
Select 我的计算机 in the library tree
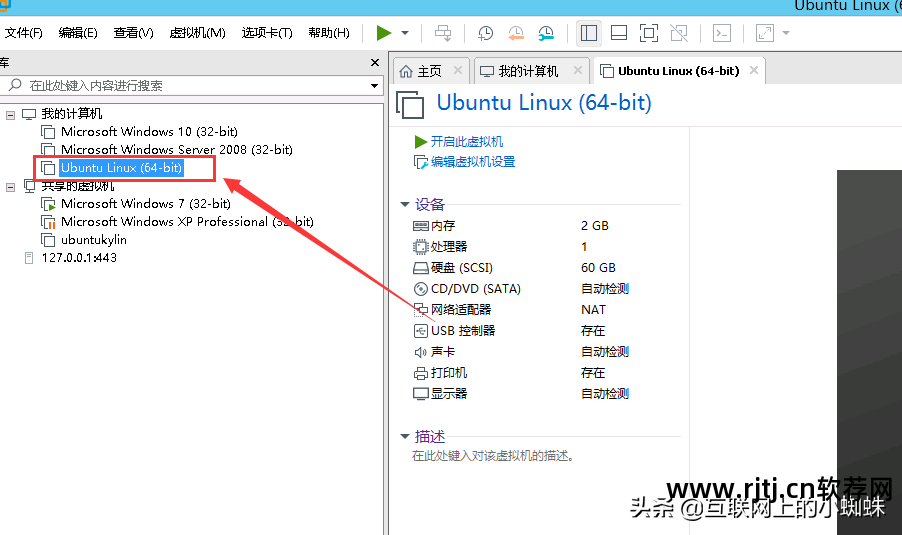[x=71, y=114]
